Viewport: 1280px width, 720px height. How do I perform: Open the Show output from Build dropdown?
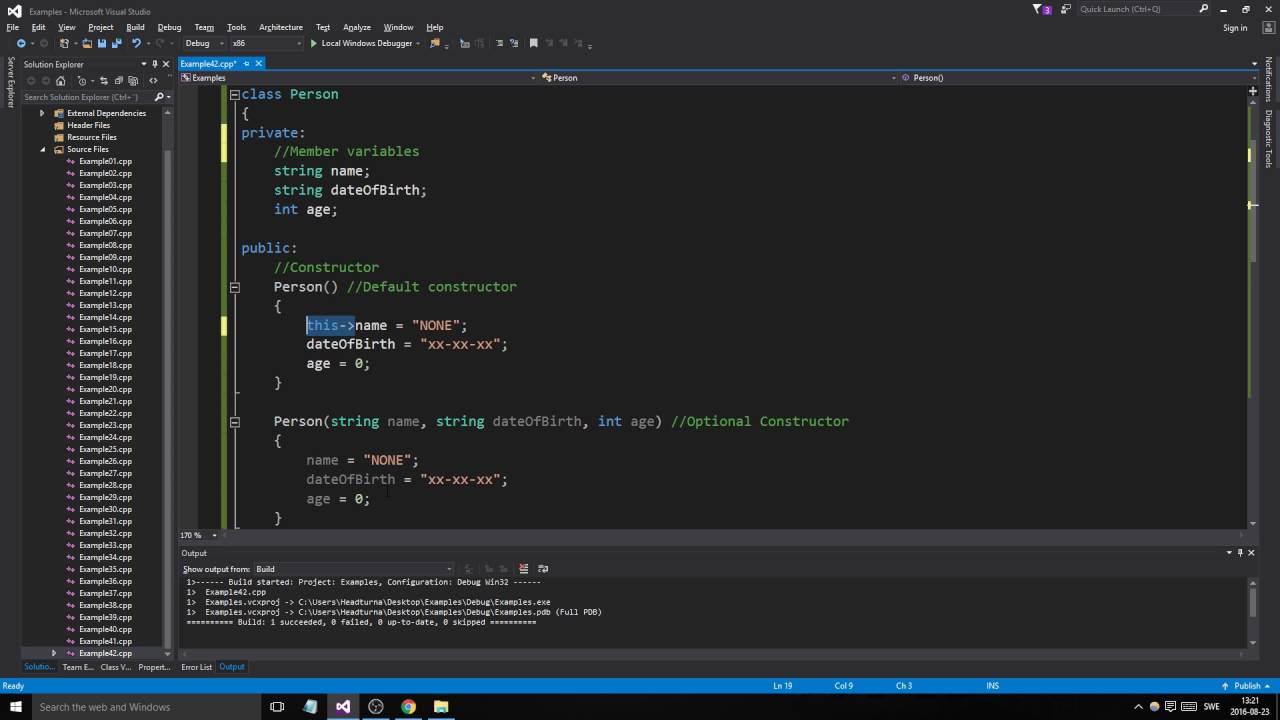[352, 569]
